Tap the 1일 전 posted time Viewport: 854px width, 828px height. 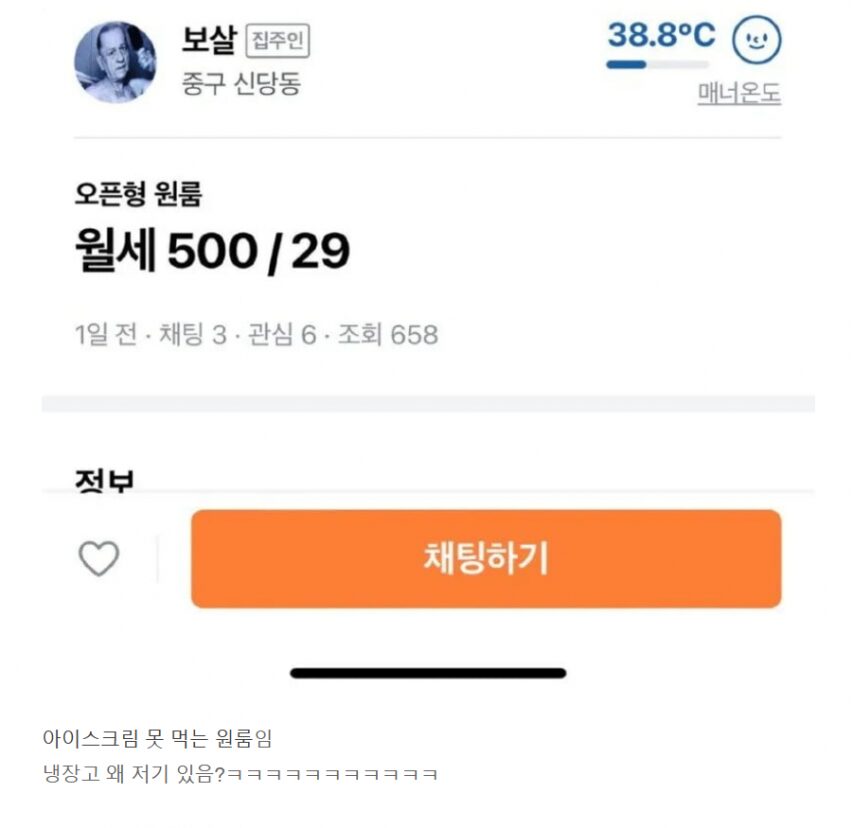tap(104, 334)
